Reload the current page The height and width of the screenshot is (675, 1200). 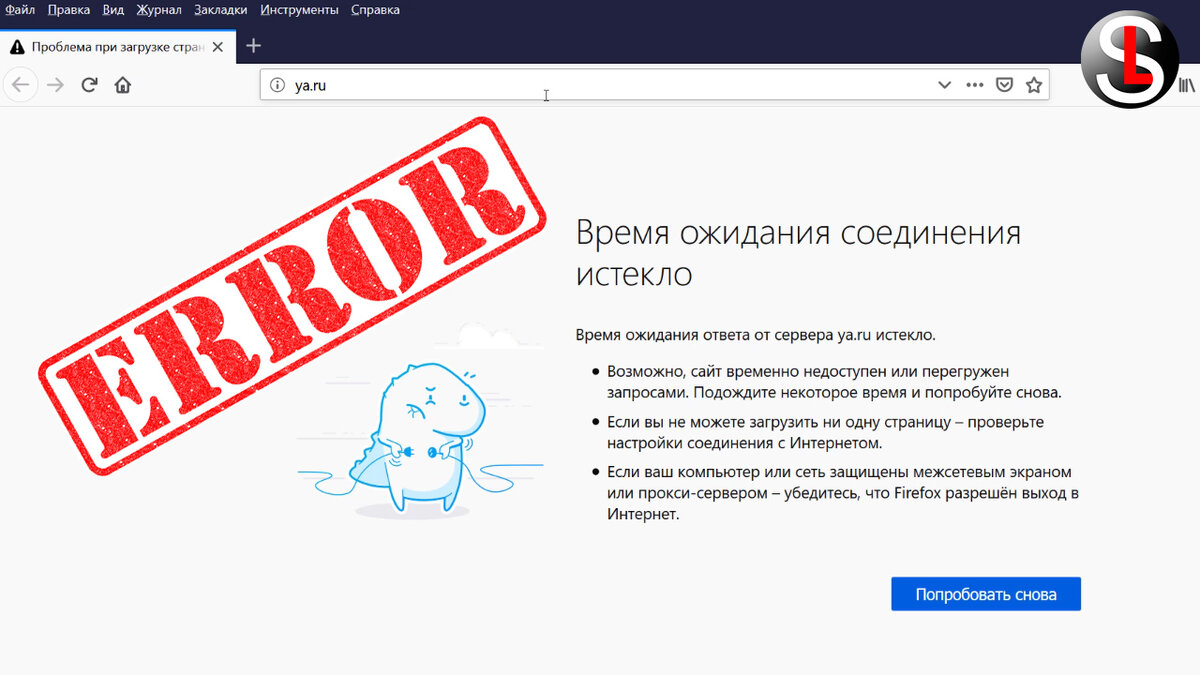click(89, 85)
